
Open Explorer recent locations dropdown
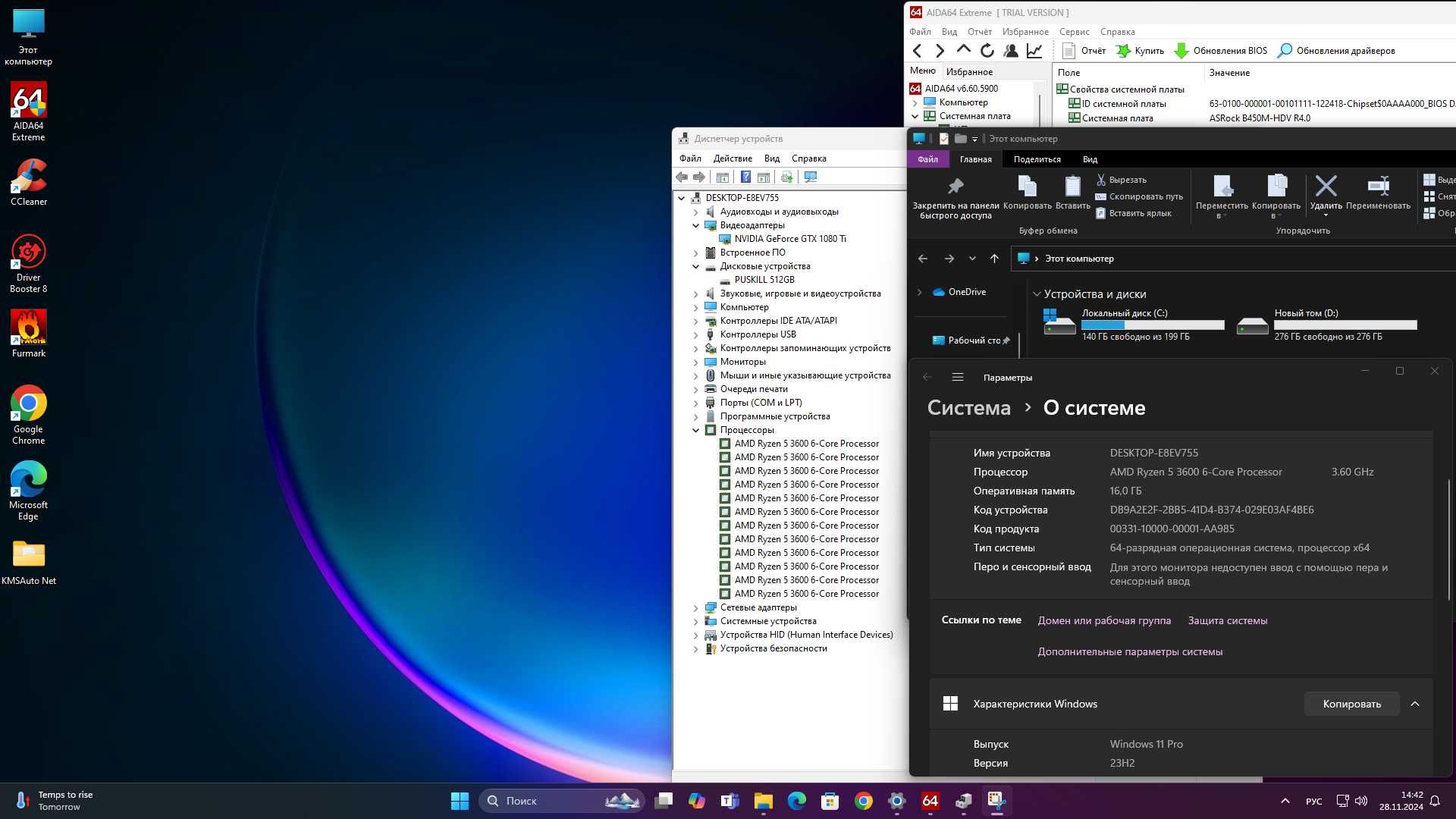pos(972,259)
